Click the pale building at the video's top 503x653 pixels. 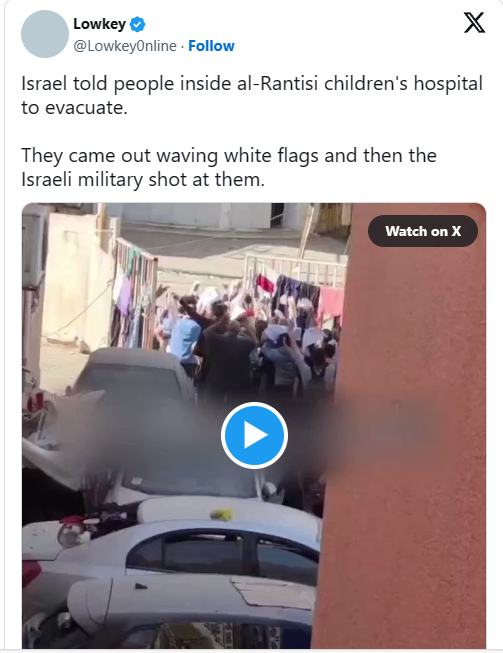tap(196, 216)
